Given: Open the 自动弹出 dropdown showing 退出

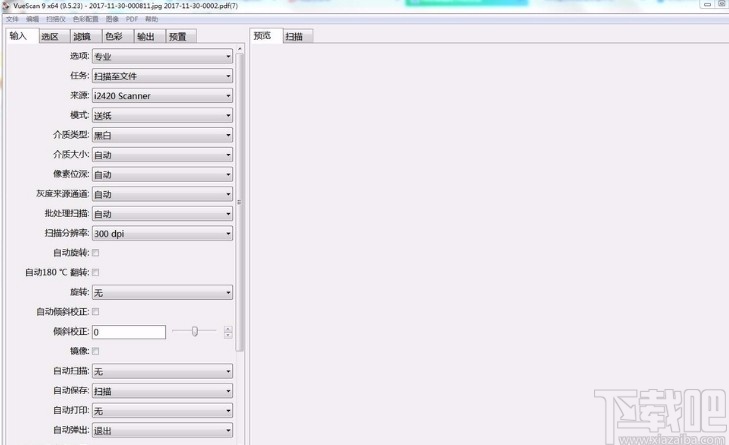Looking at the screenshot, I should click(x=162, y=430).
